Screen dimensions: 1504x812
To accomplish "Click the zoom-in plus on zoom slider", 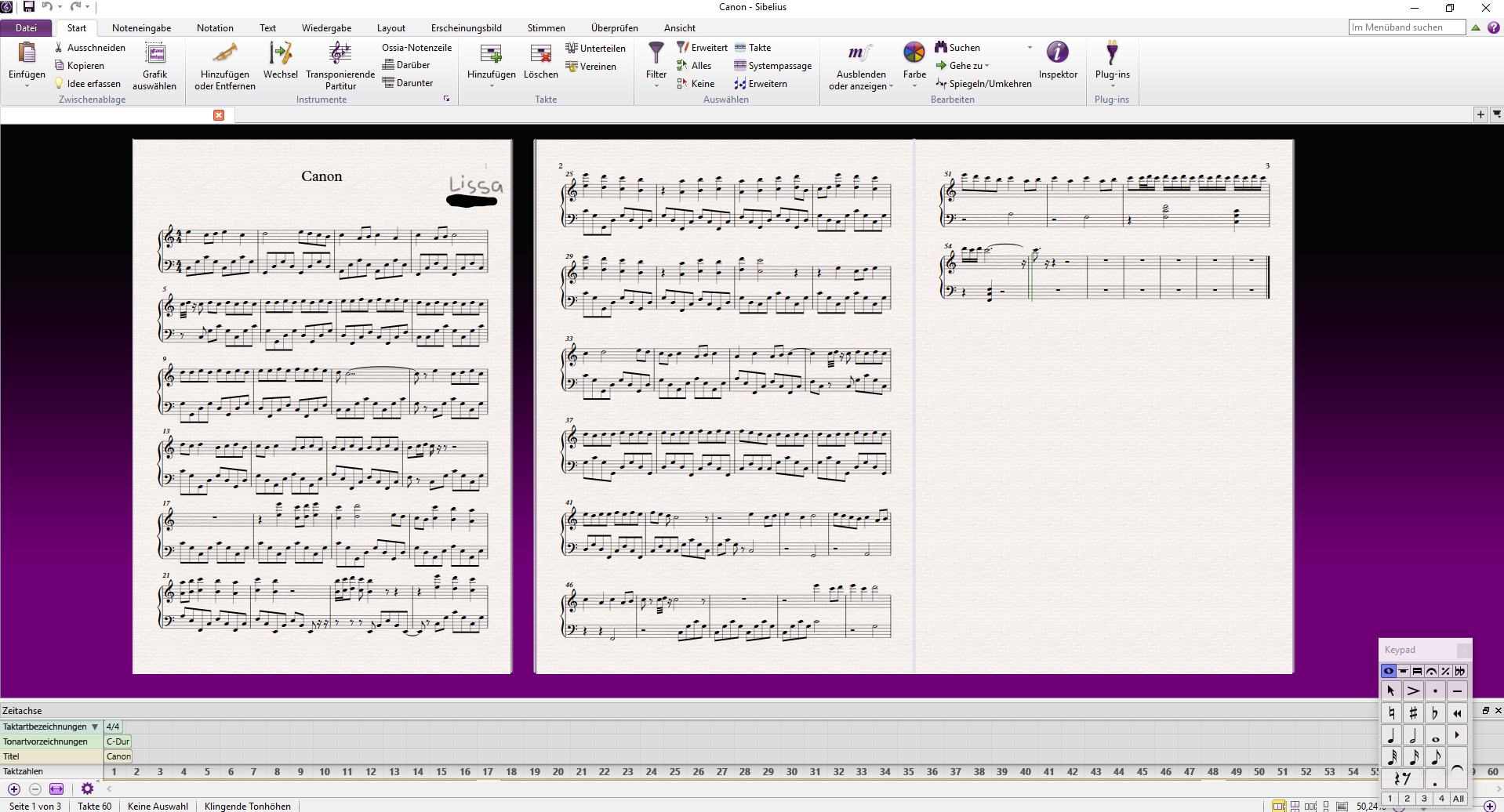I will [x=1490, y=806].
